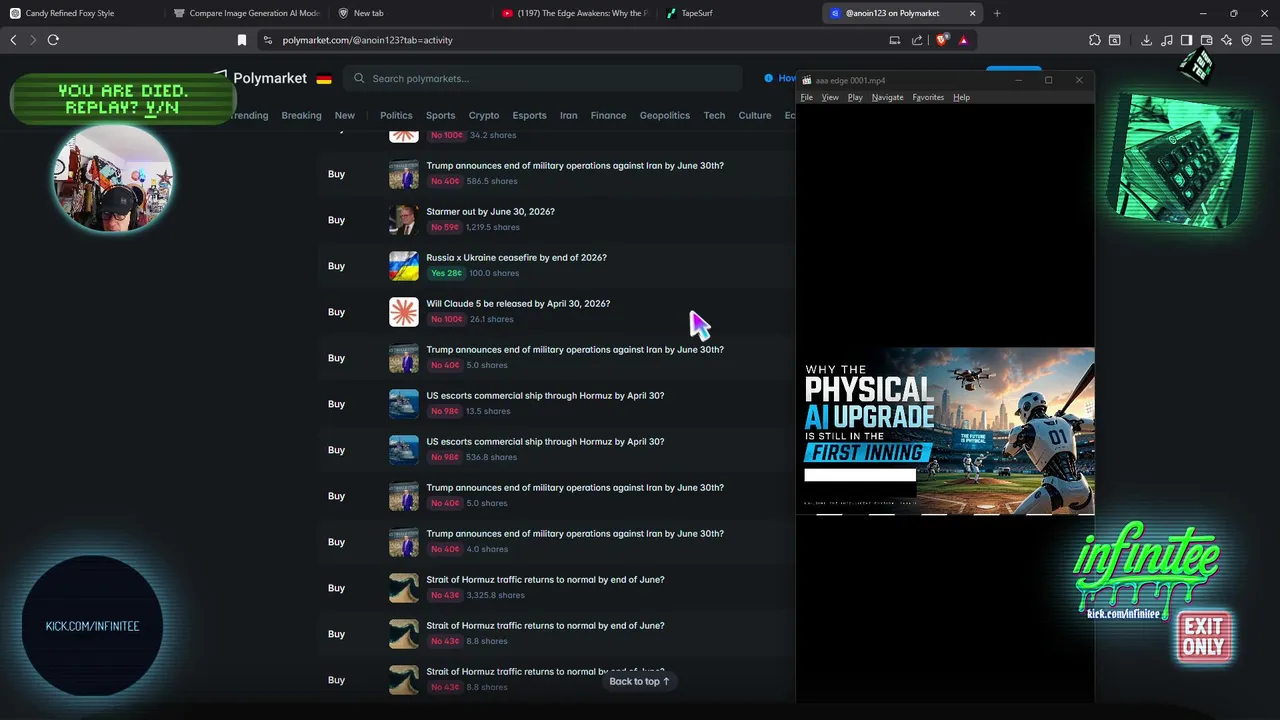Click the German flag next to Polymarket

click(324, 79)
